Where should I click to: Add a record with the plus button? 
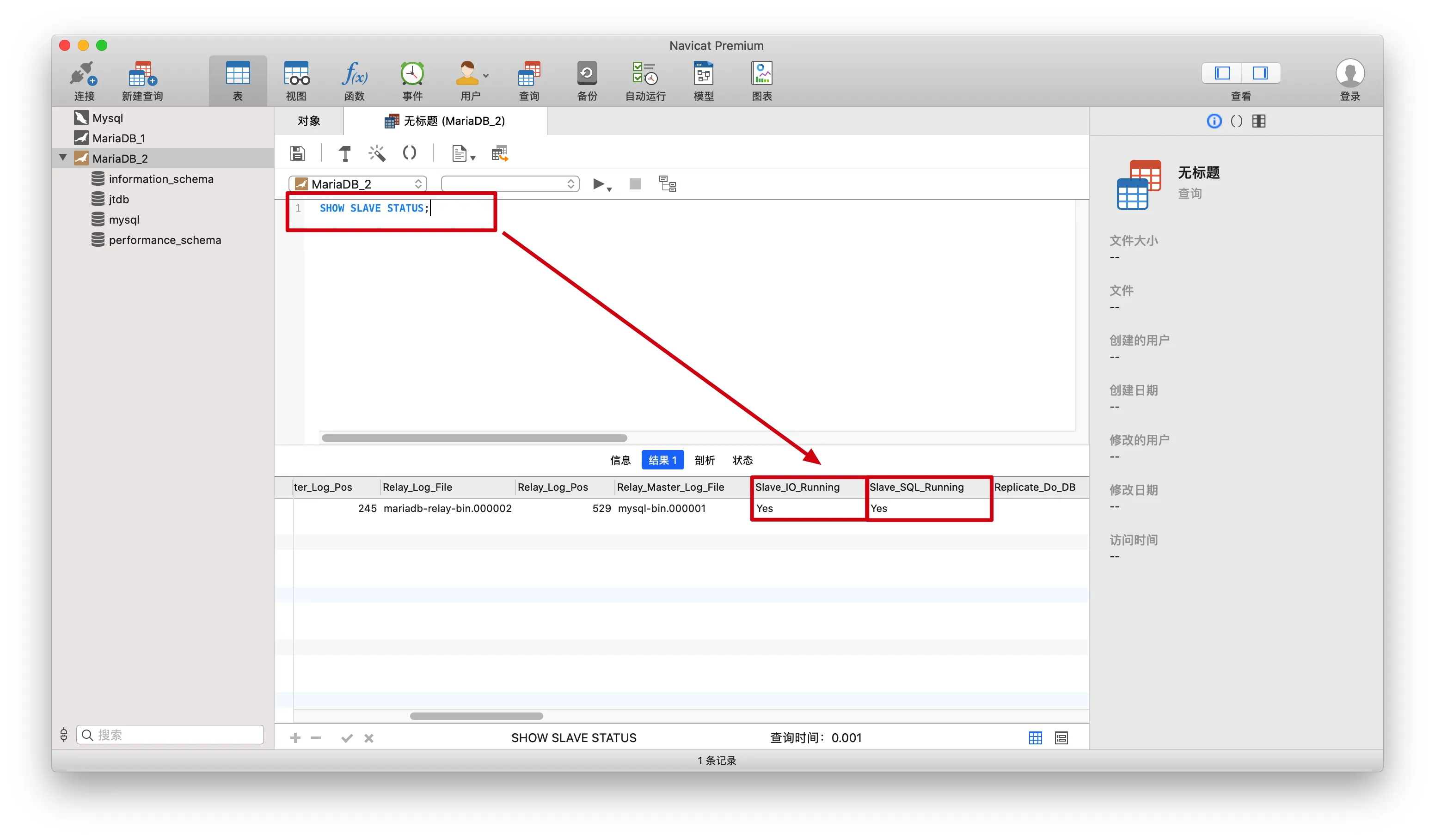[295, 737]
